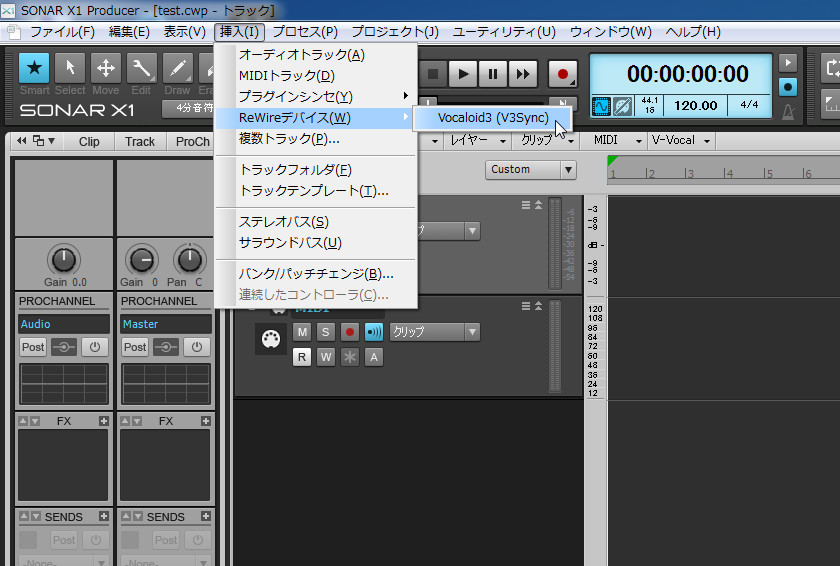This screenshot has height=566, width=840.
Task: Click the audio engine waveform icon
Action: click(x=601, y=106)
